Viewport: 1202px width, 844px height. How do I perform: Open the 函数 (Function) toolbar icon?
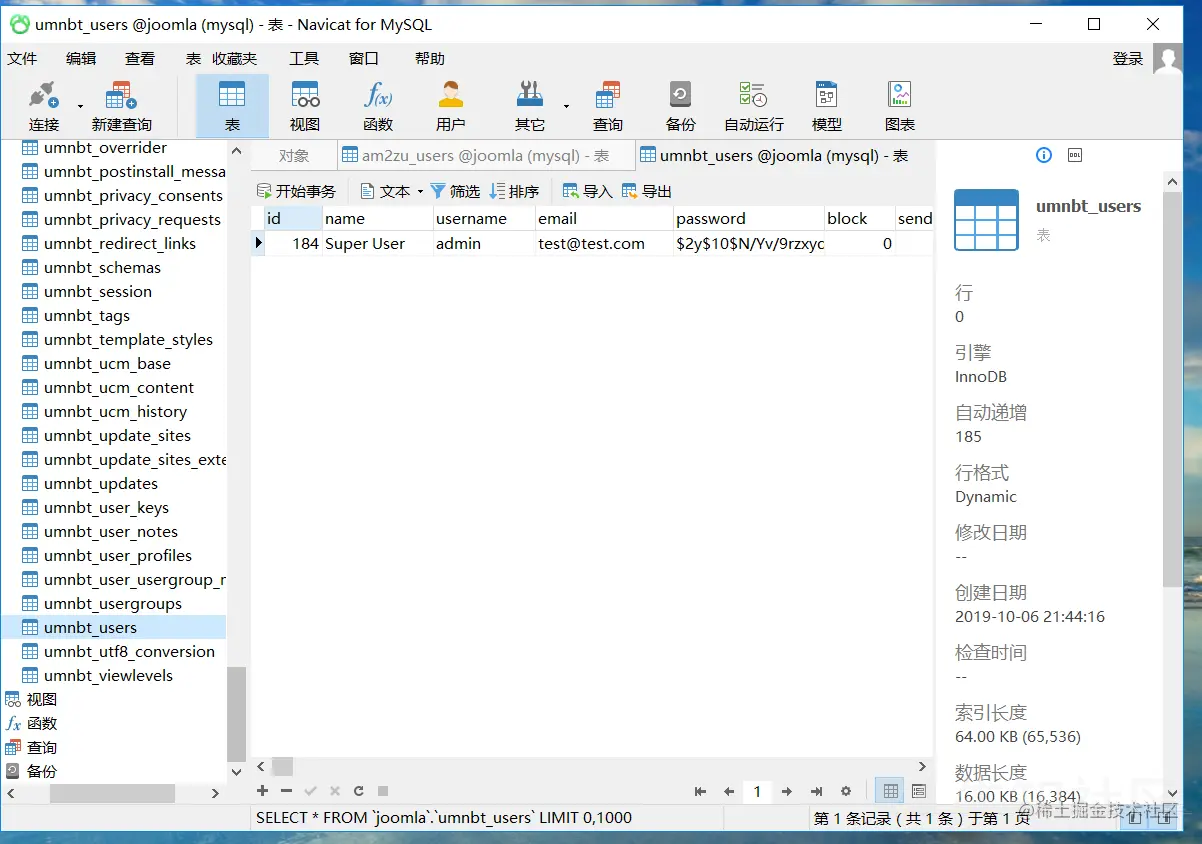click(x=378, y=106)
